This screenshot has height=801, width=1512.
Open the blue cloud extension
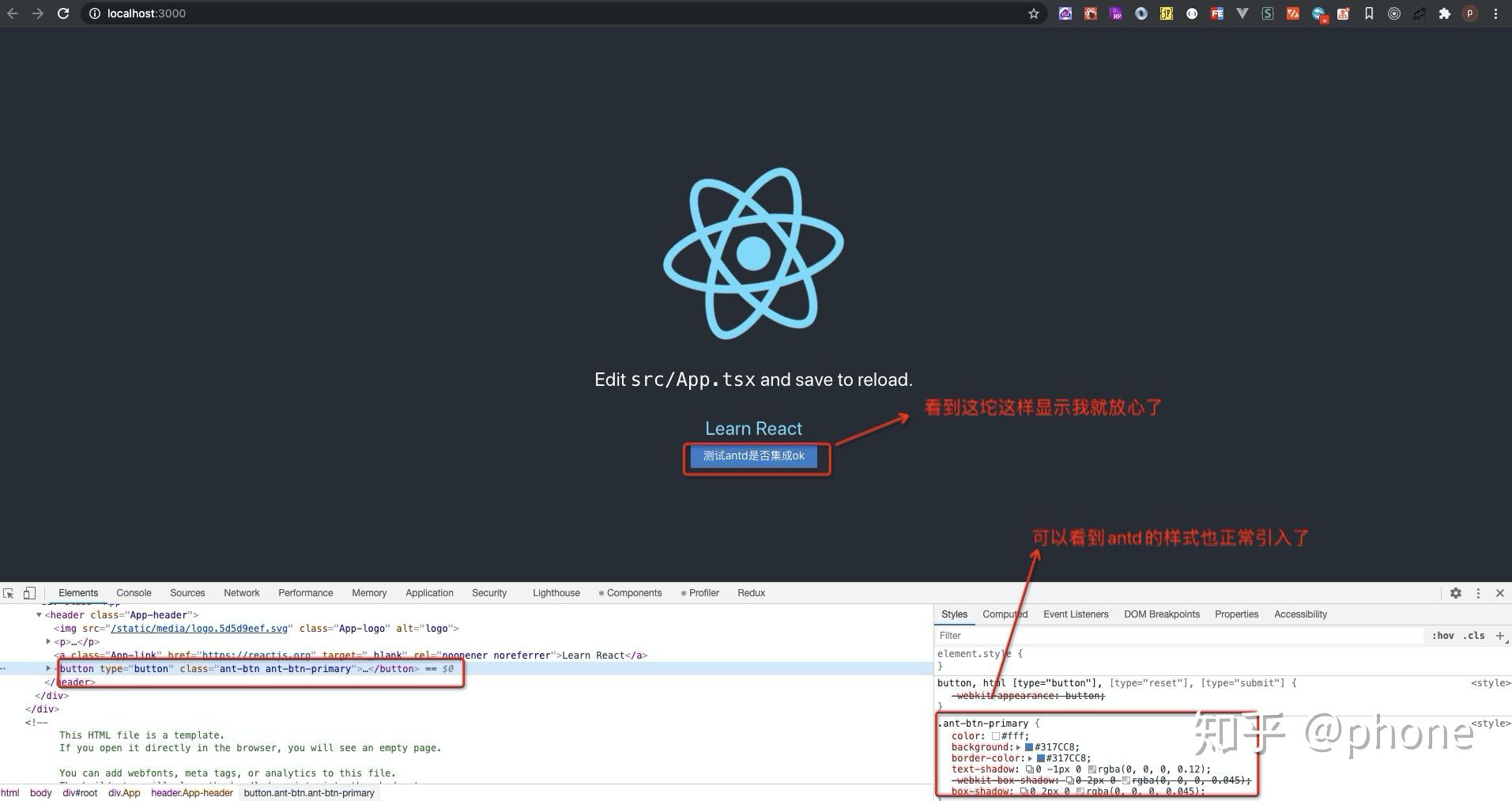pyautogui.click(x=1065, y=13)
